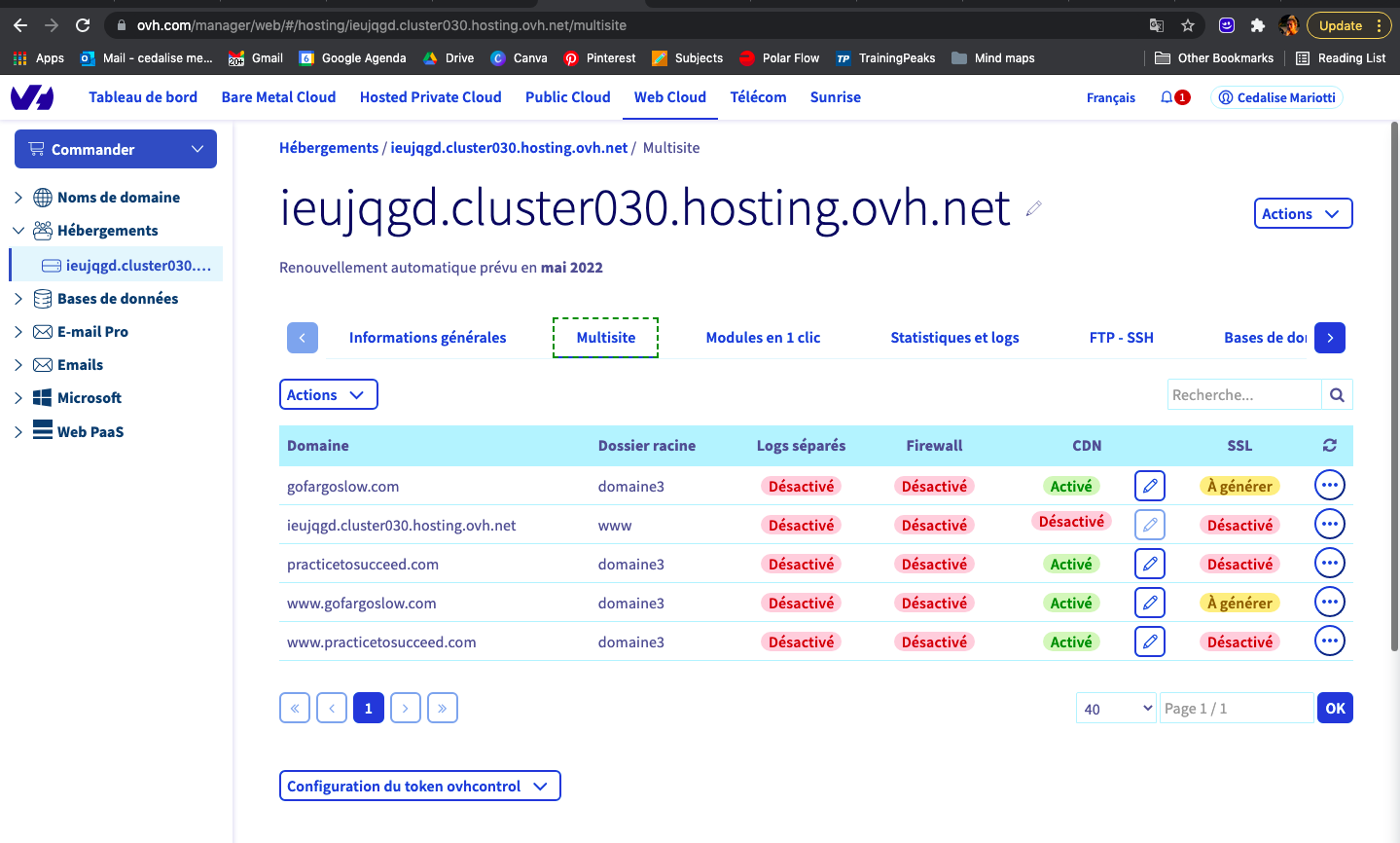Go to the last page of results
Screen dimensions: 1400x843
tap(442, 709)
